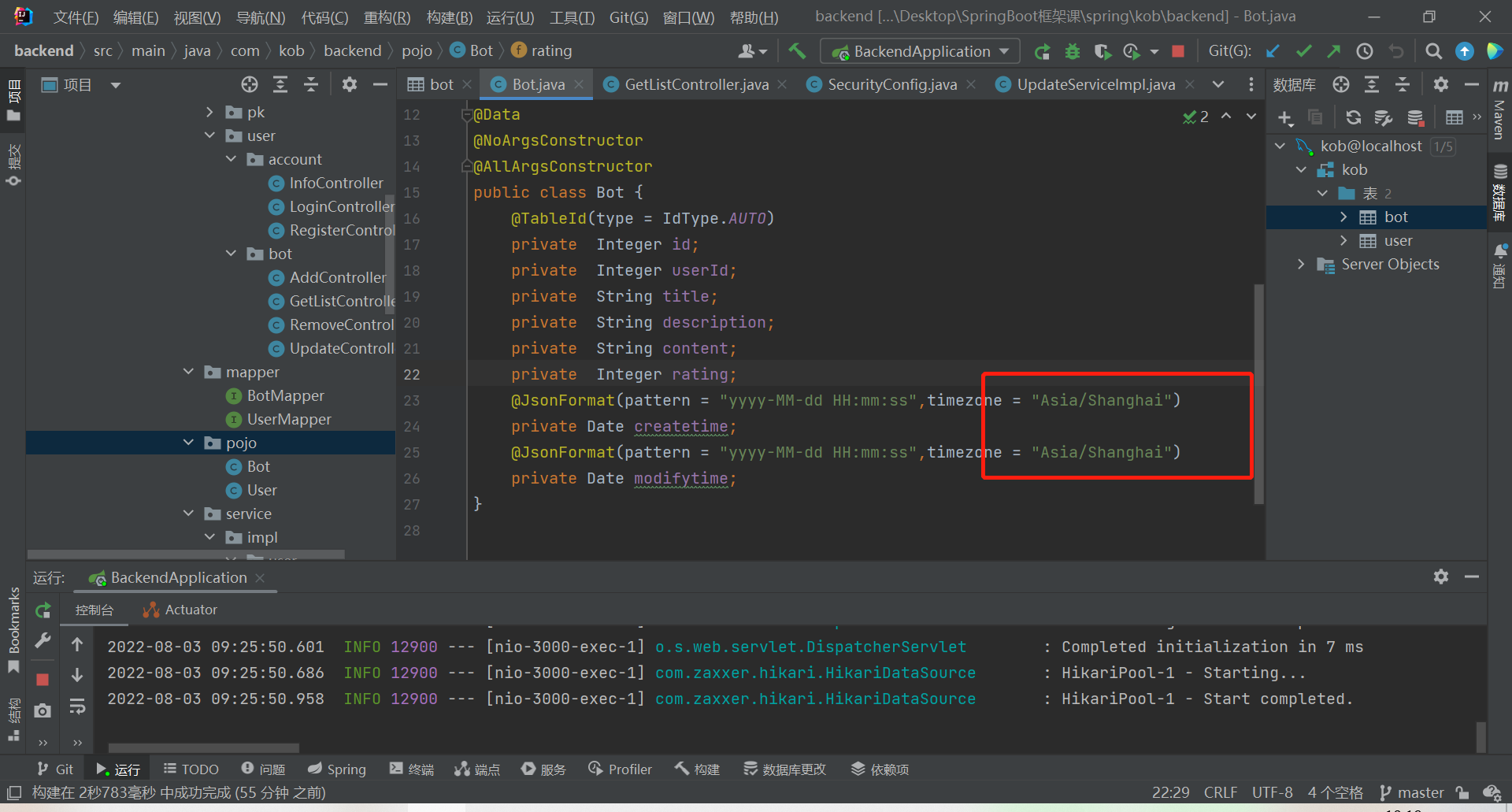Viewport: 1512px width, 812px height.
Task: Toggle the Bookmarks side panel
Action: click(x=13, y=626)
